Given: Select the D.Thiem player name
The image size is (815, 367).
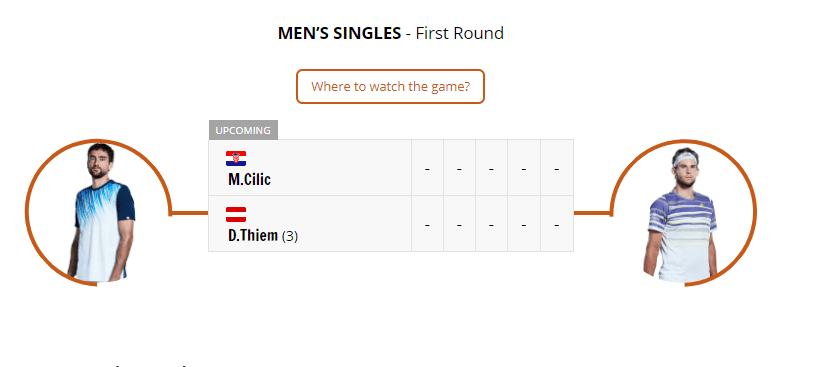Looking at the screenshot, I should click(x=253, y=235).
